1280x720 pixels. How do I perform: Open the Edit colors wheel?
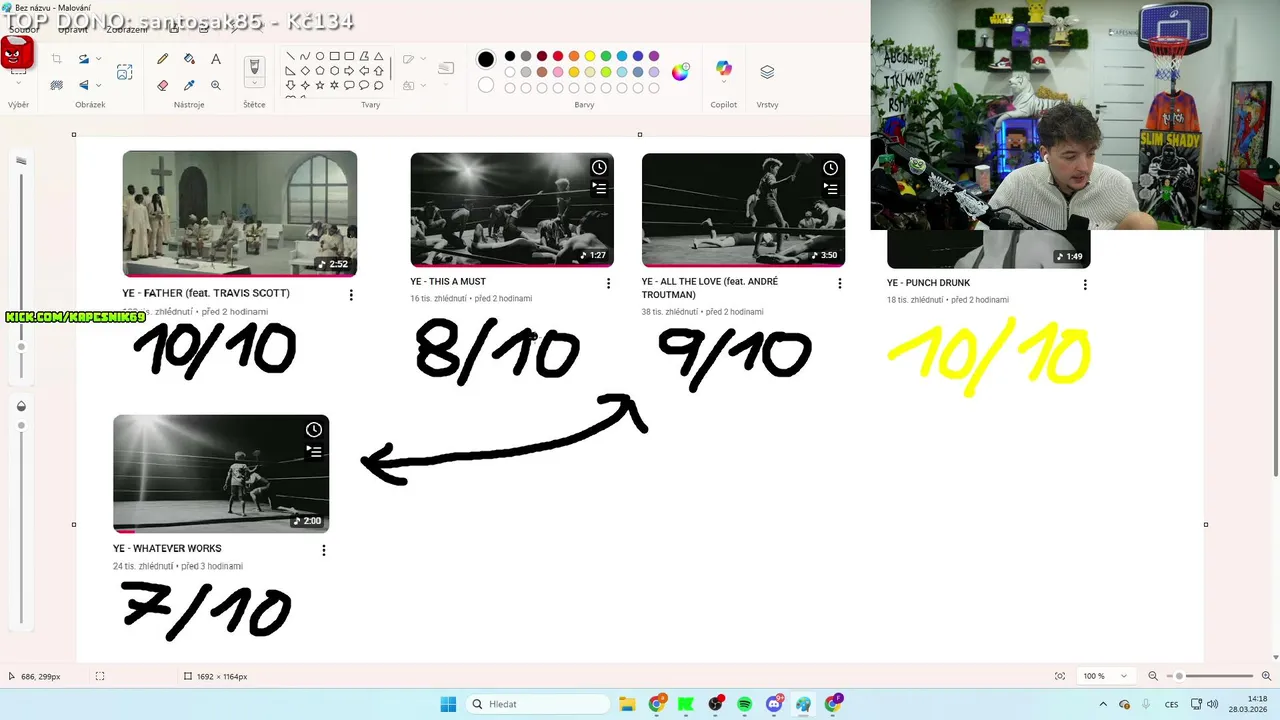[680, 72]
